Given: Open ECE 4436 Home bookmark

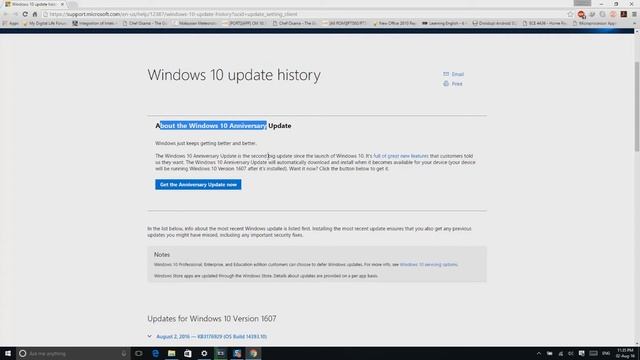Looking at the screenshot, I should [544, 23].
